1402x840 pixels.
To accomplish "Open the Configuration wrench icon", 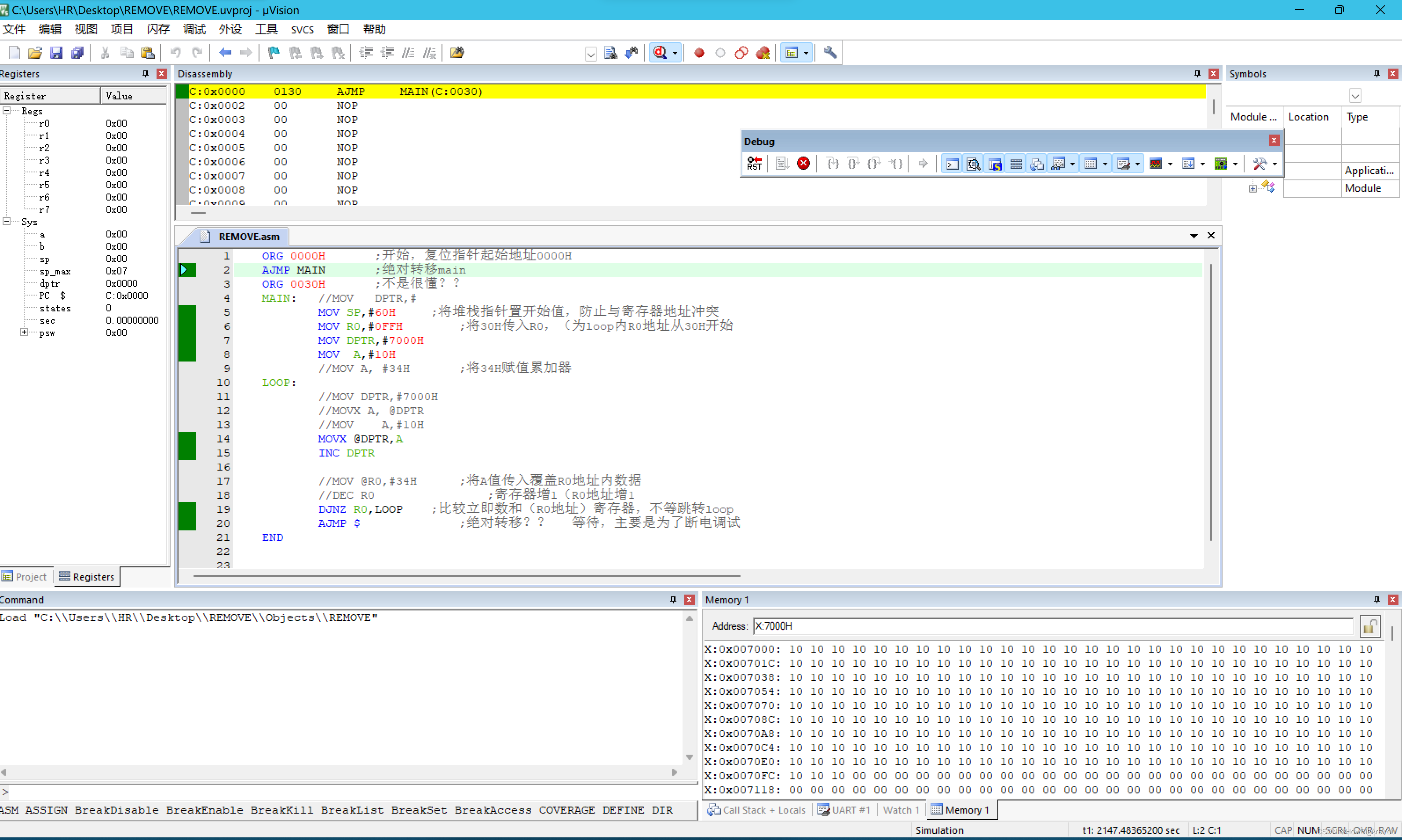I will (830, 53).
